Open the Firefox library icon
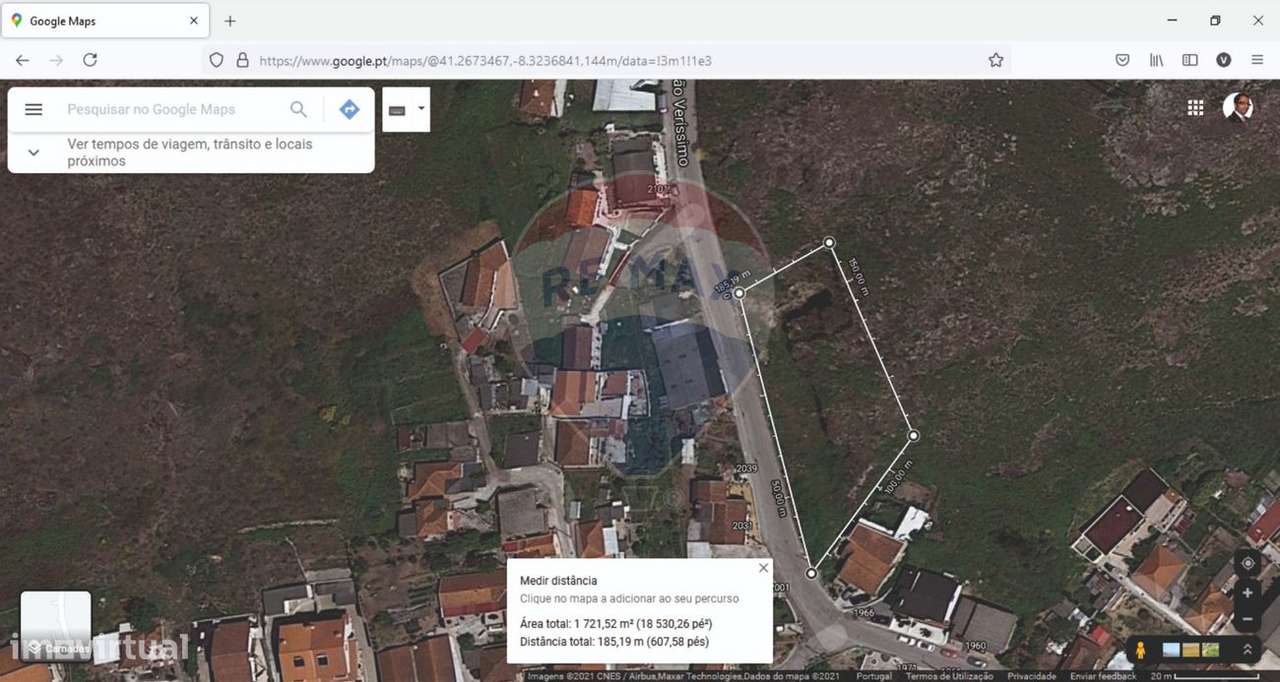The height and width of the screenshot is (682, 1280). 1156,60
